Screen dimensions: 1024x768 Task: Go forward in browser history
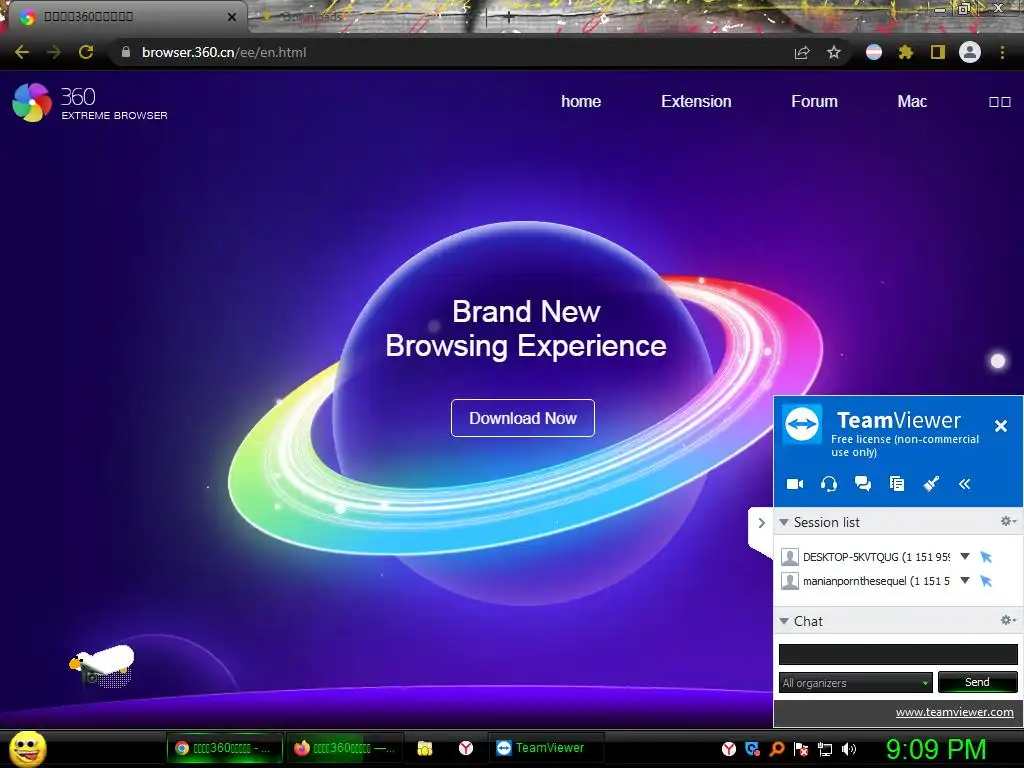click(x=54, y=52)
